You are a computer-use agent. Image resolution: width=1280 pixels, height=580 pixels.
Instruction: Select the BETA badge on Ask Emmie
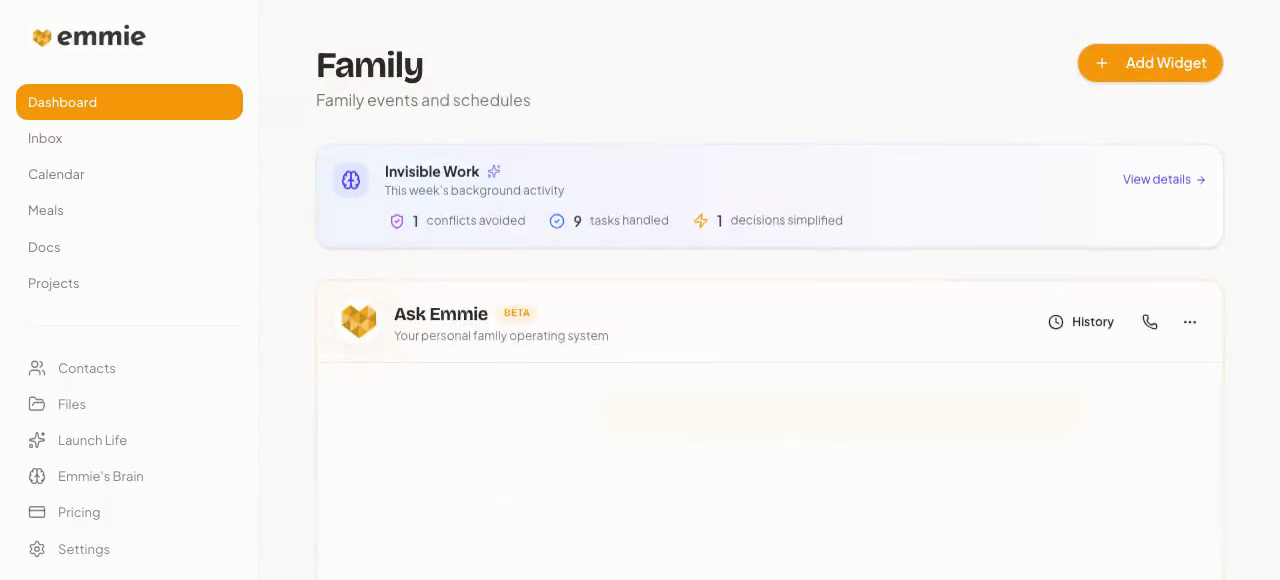517,313
